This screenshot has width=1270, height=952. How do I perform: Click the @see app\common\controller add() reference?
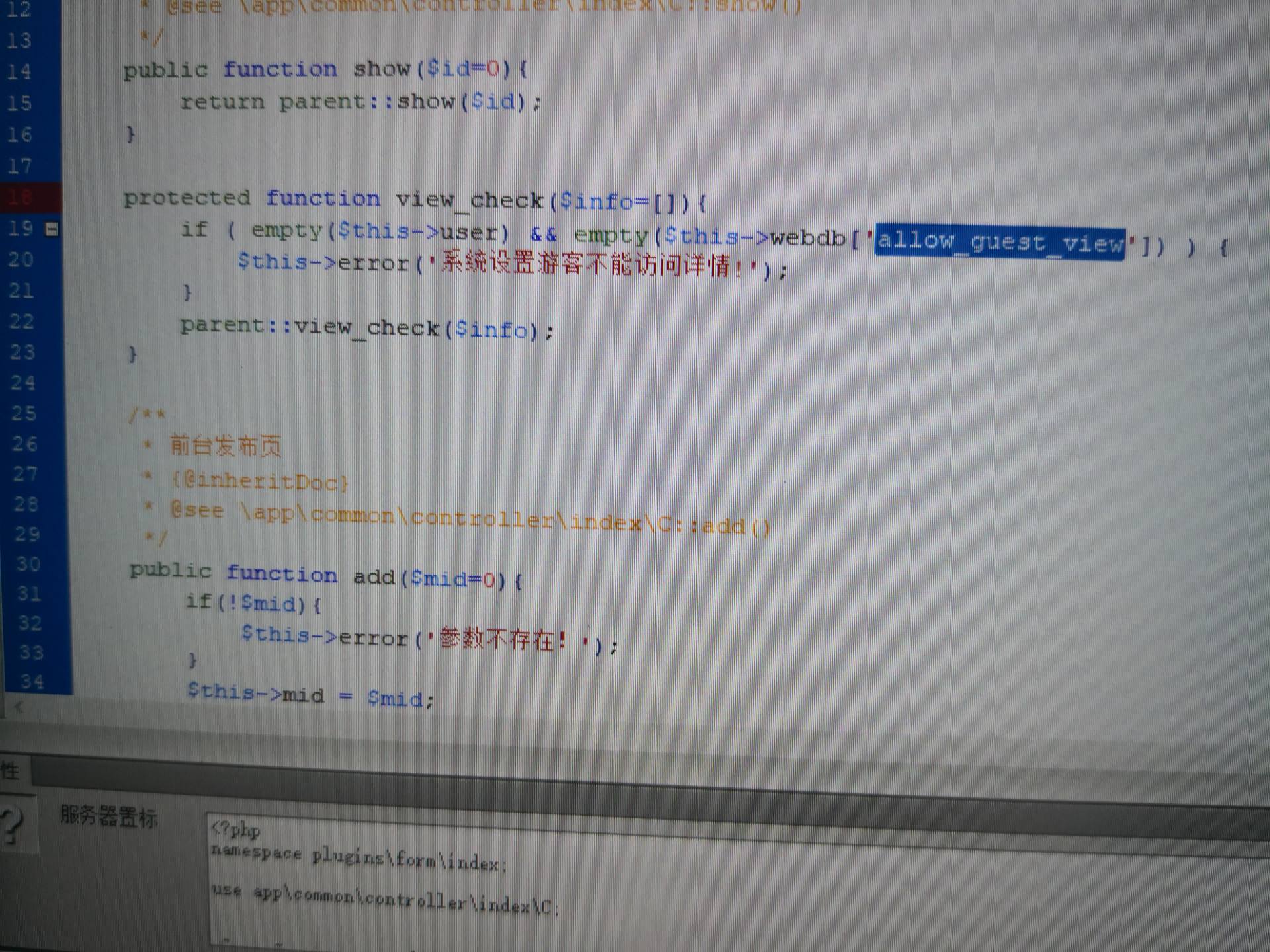[470, 519]
